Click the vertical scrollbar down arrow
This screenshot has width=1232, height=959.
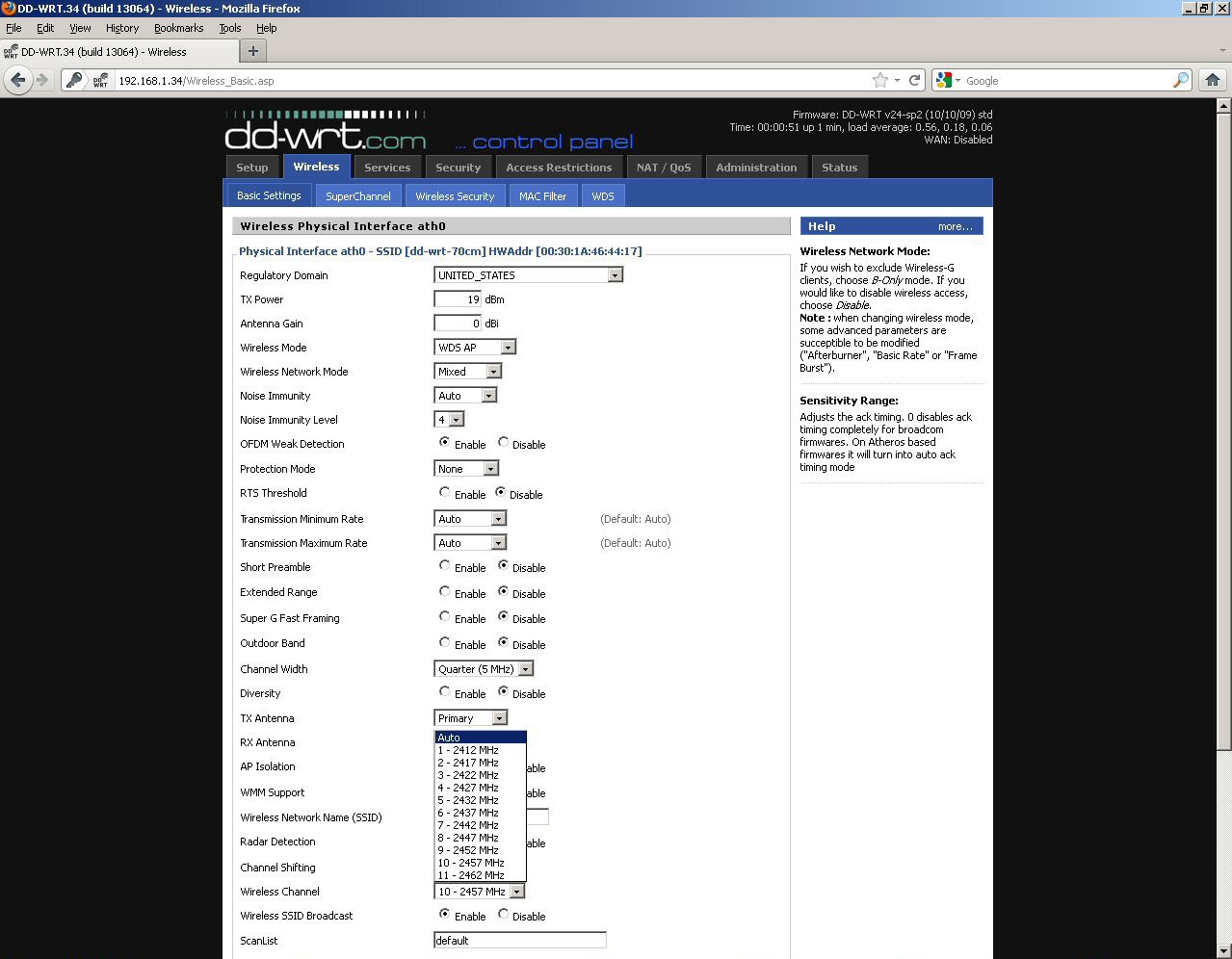[1223, 951]
